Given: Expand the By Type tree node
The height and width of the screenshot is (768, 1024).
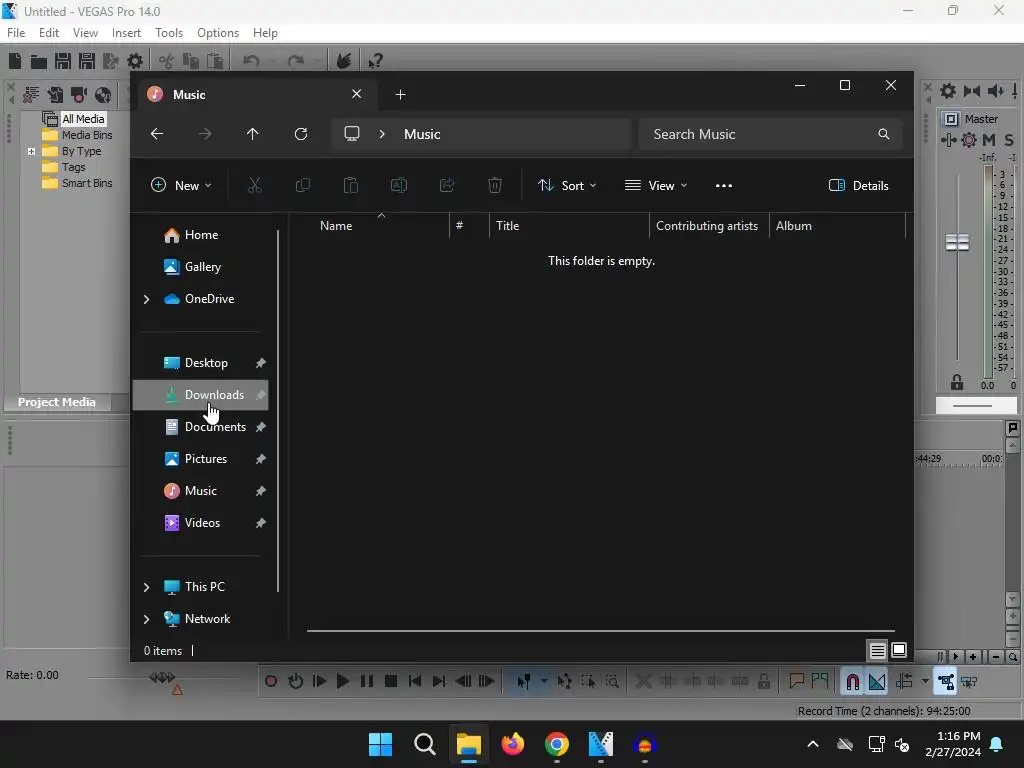Looking at the screenshot, I should pyautogui.click(x=31, y=152).
